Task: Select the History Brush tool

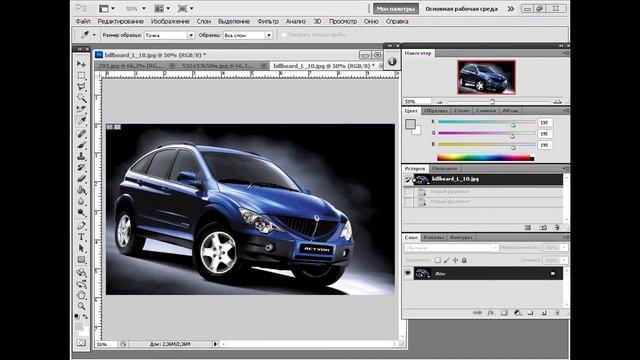Action: pos(81,167)
